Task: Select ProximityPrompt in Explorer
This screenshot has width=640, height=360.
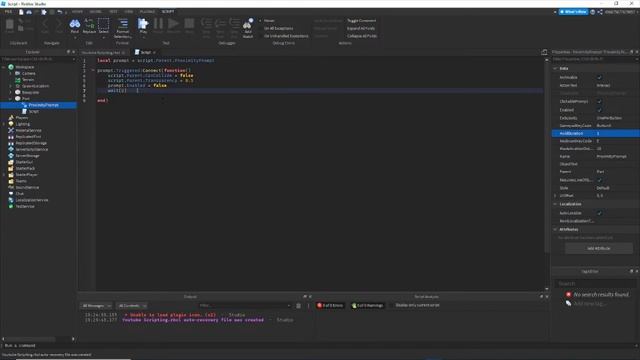Action: [43, 105]
